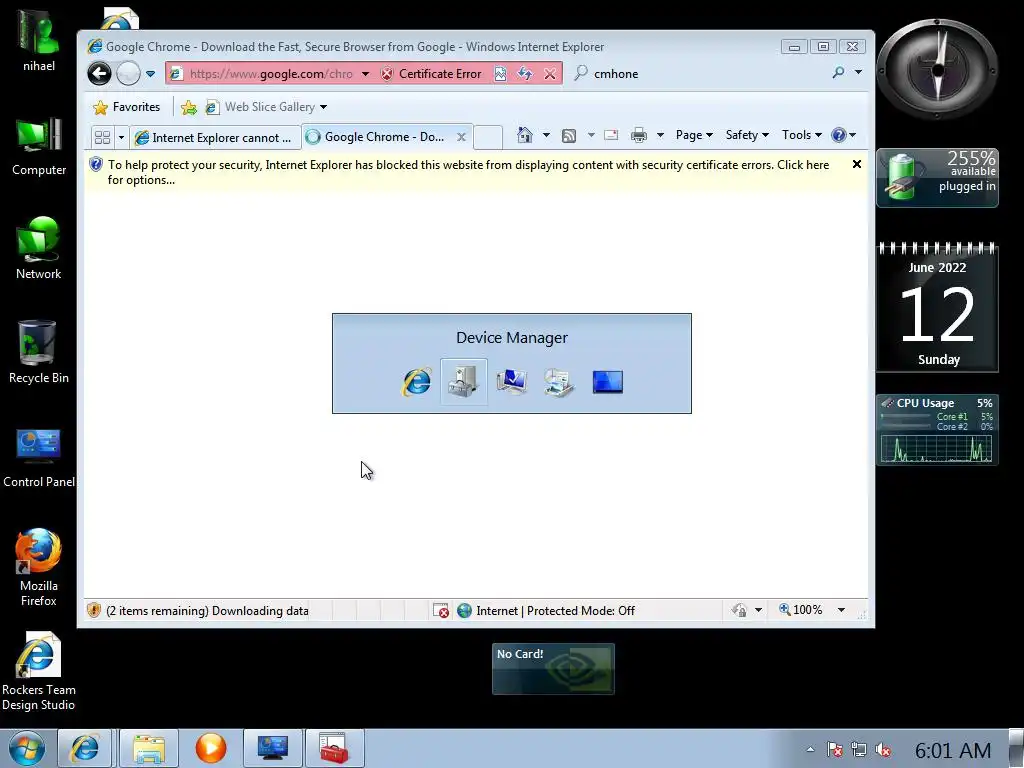Viewport: 1024px width, 768px height.
Task: Click the muted volume tray icon
Action: (x=883, y=750)
